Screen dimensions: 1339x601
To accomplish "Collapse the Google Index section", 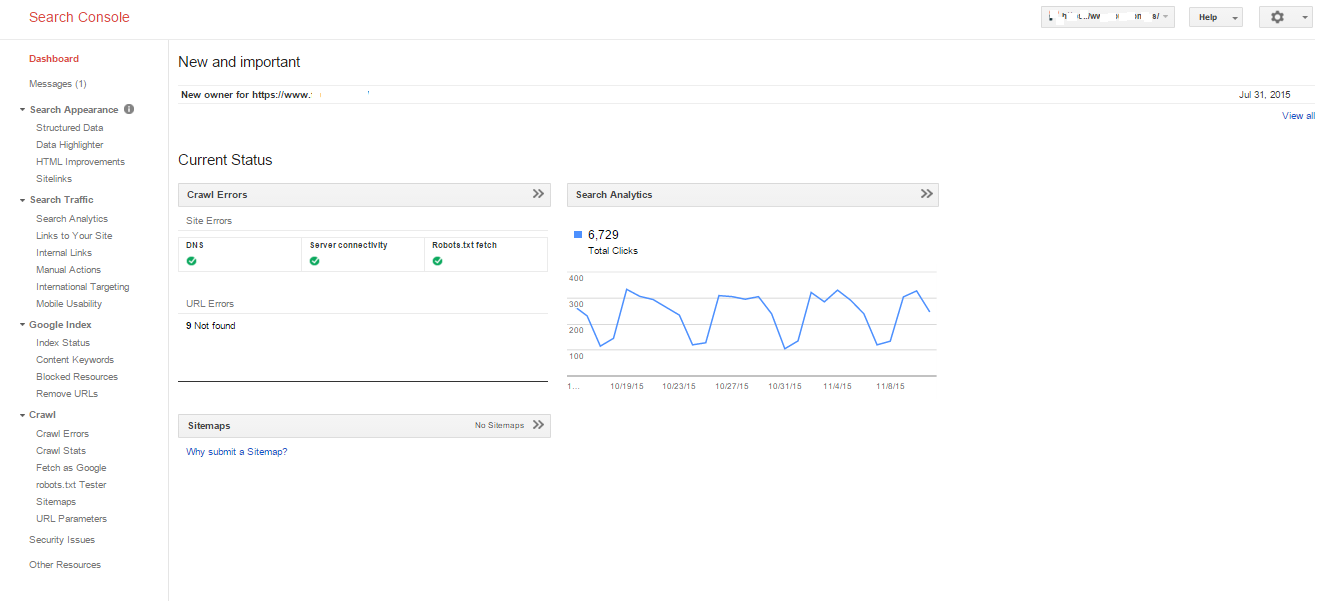I will [22, 325].
